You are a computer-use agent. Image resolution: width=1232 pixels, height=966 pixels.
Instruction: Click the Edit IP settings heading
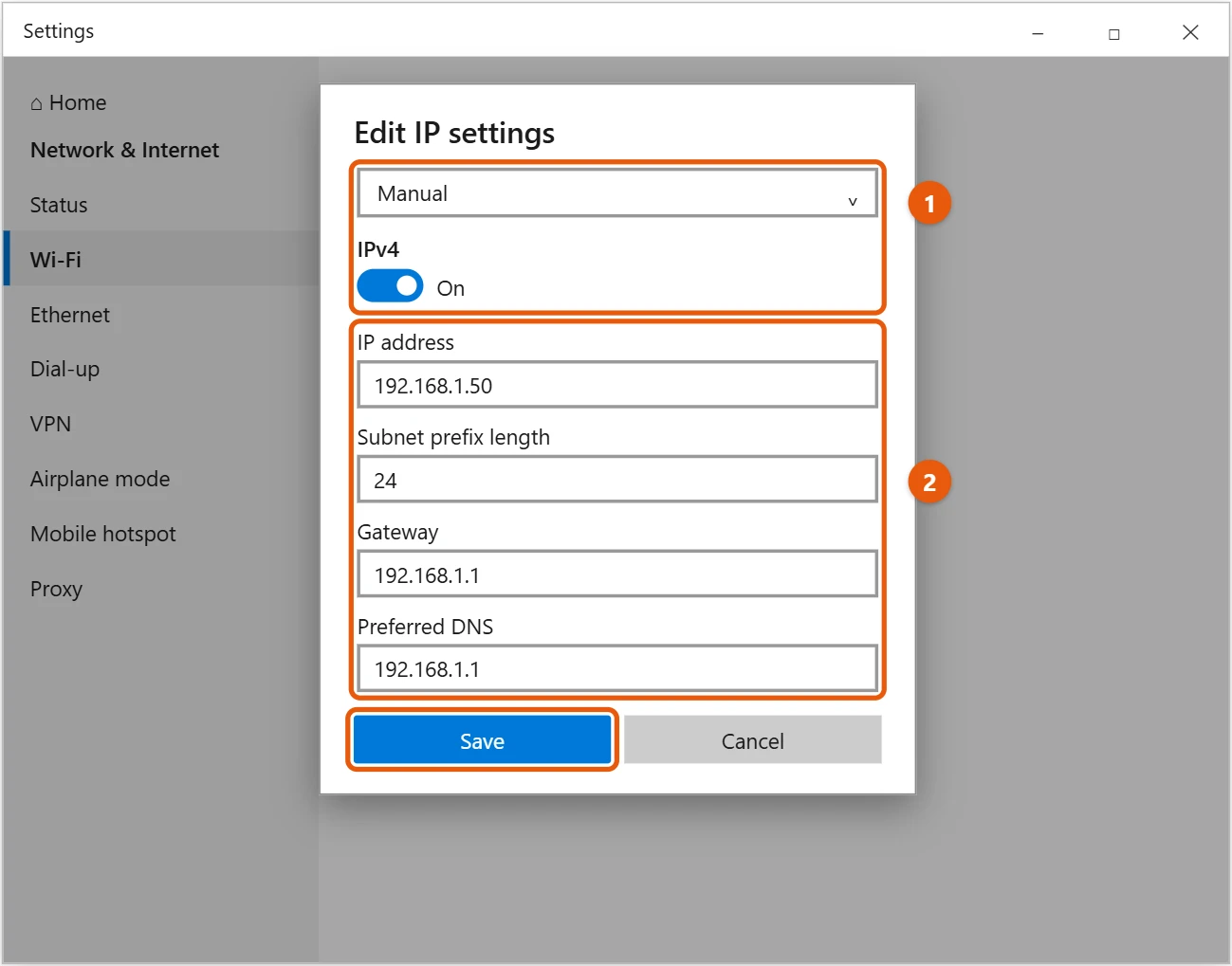click(x=454, y=133)
